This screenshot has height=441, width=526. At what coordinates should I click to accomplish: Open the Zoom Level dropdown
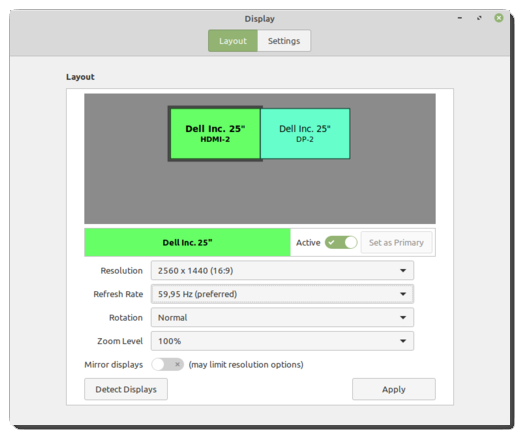tap(282, 341)
